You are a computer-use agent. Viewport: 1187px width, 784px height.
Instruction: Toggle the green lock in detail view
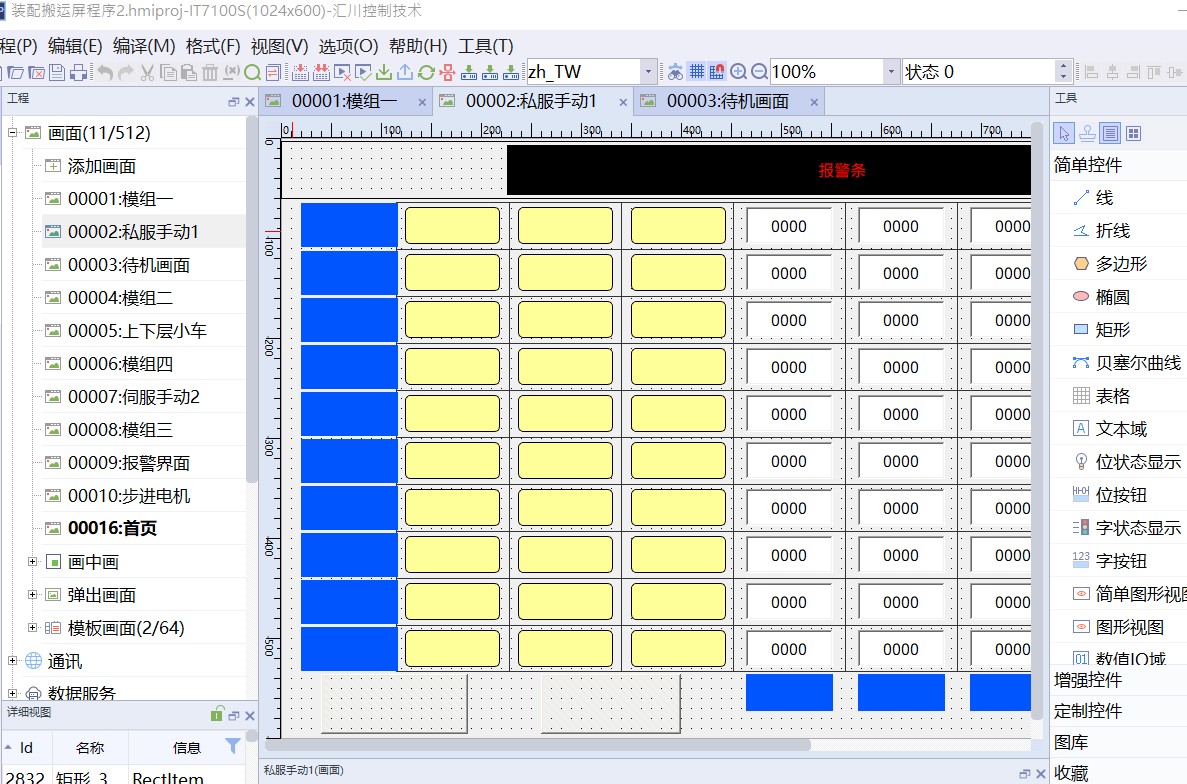click(217, 714)
